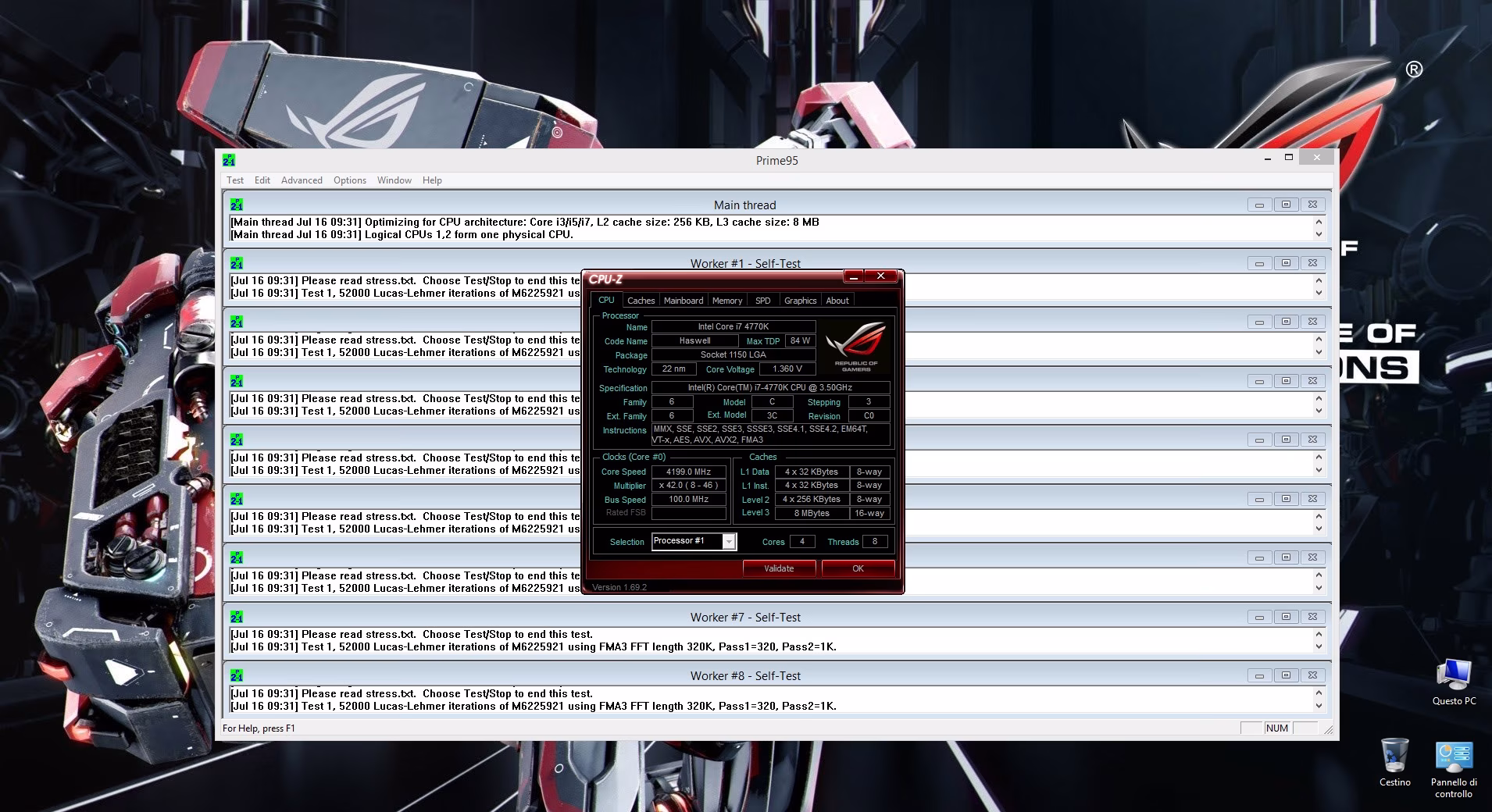Switch to the Mainboard tab in CPU-Z
This screenshot has width=1492, height=812.
point(684,301)
